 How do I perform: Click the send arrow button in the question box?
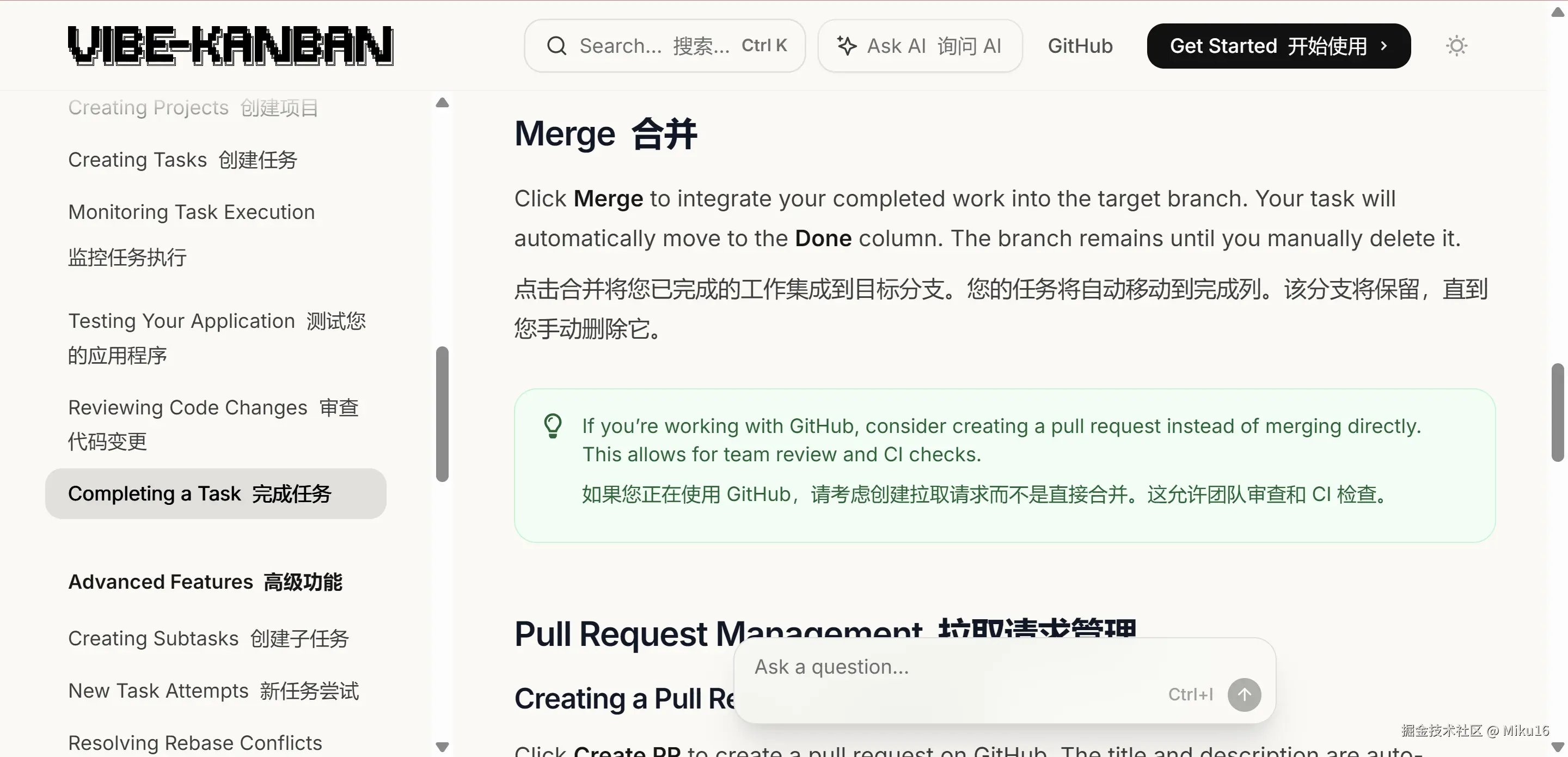(1244, 694)
